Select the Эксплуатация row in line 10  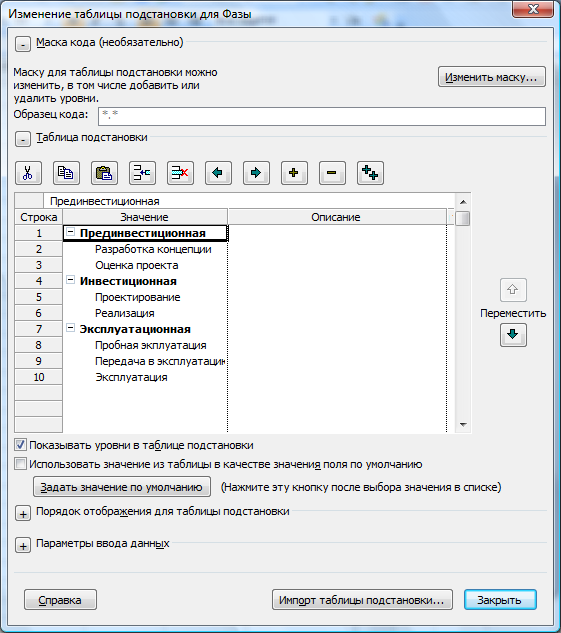[x=145, y=377]
